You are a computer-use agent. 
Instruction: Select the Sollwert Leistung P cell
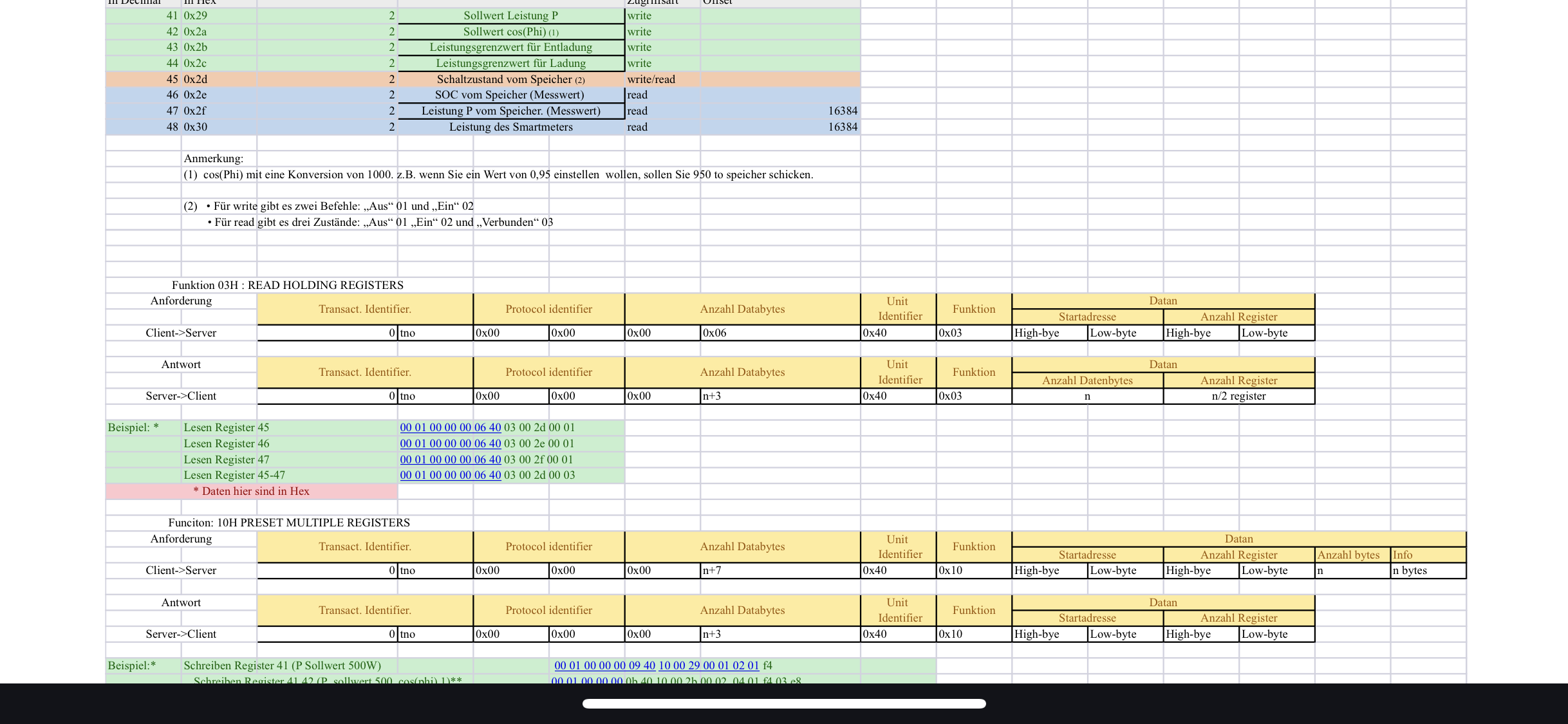point(511,15)
